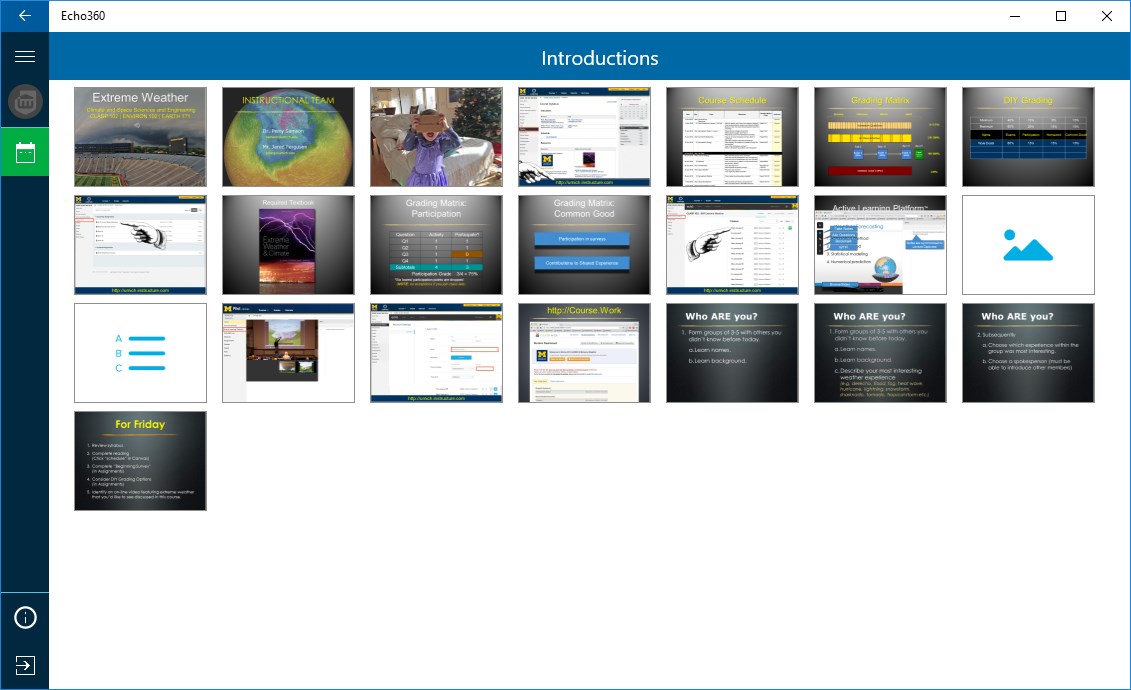1131x690 pixels.
Task: Select the calendar icon in sidebar
Action: click(25, 152)
